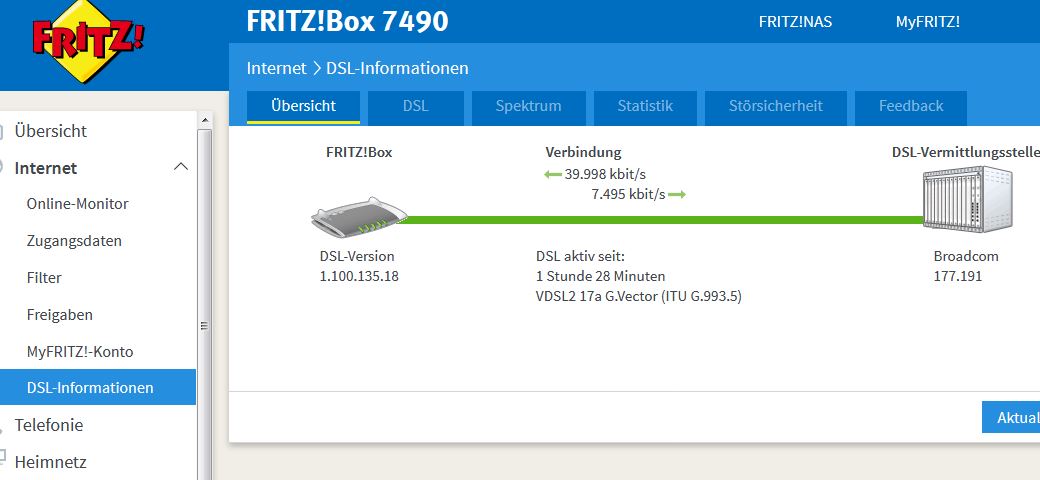
Task: Switch to the DSL tab
Action: [x=416, y=107]
